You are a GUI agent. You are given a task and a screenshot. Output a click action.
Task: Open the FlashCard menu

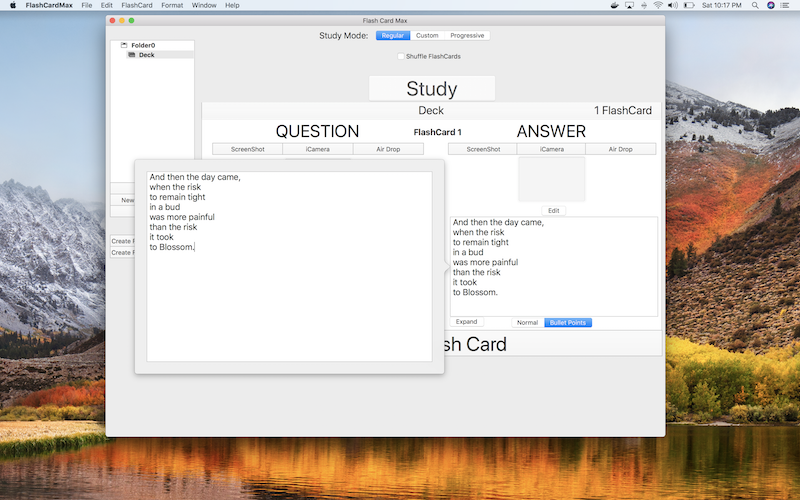[137, 5]
